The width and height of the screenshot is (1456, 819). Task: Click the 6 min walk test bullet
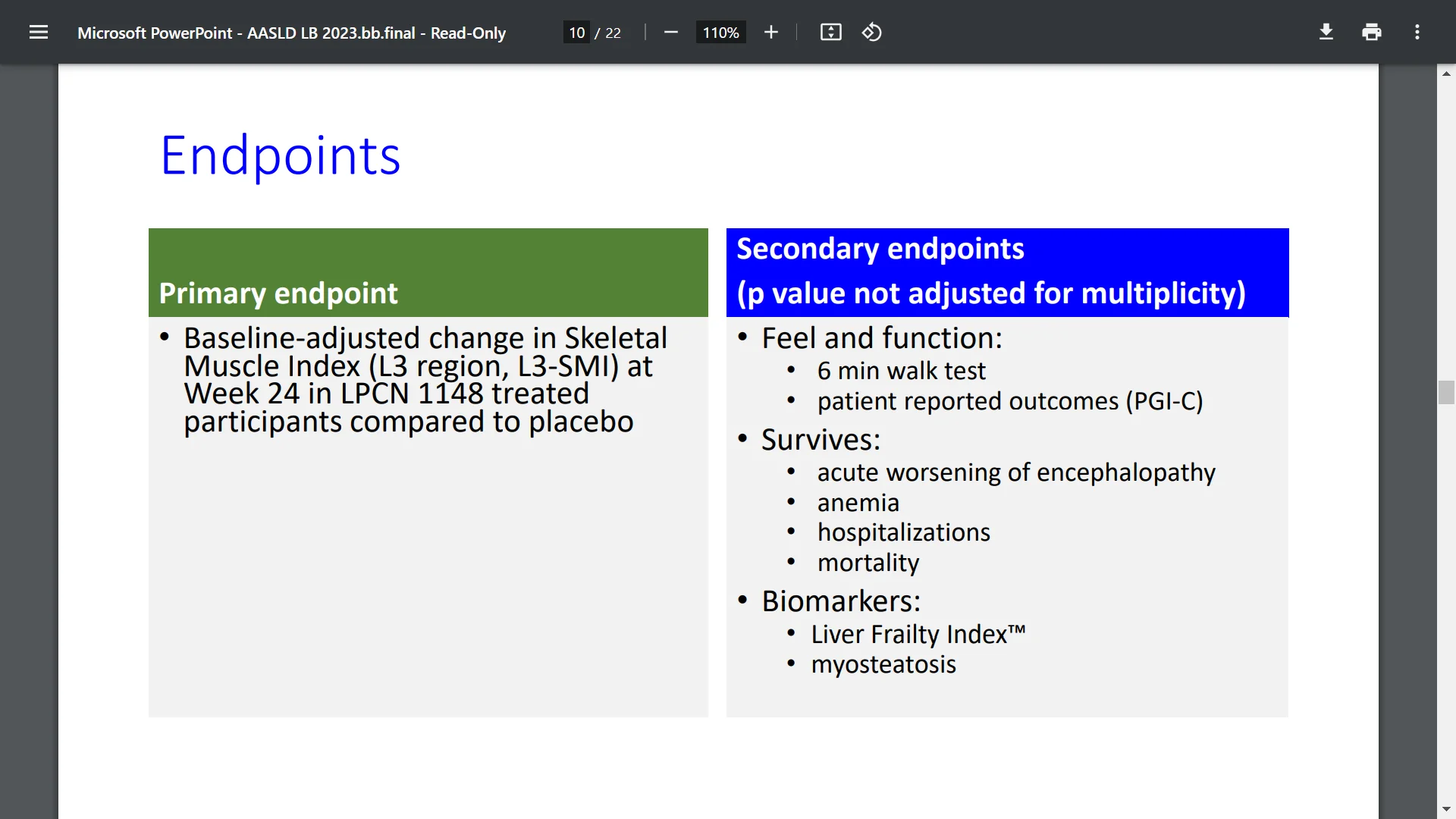click(901, 371)
